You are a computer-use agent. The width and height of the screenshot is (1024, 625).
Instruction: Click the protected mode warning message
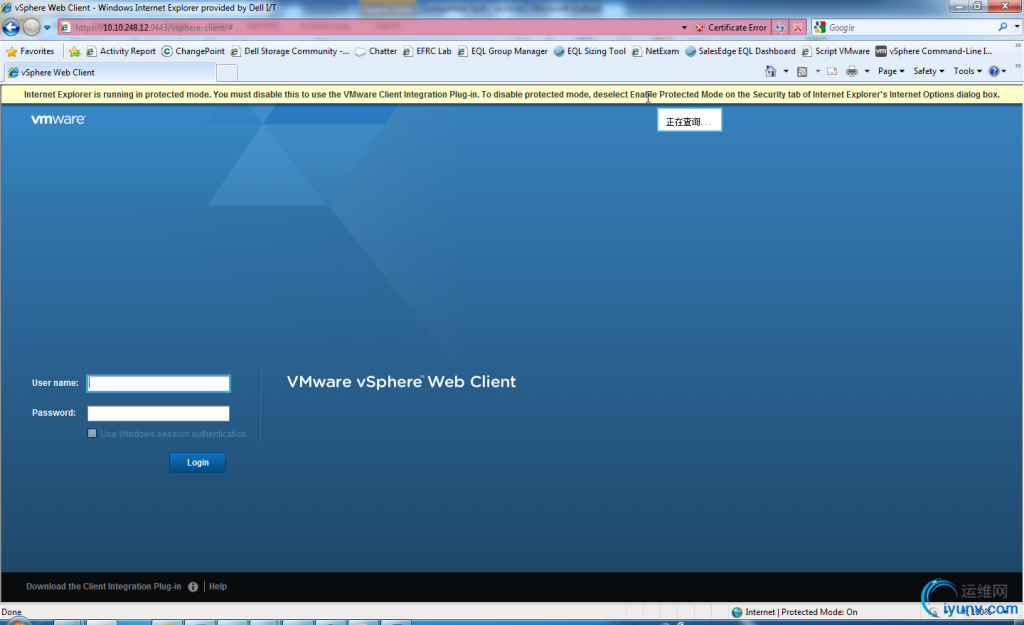click(x=511, y=95)
